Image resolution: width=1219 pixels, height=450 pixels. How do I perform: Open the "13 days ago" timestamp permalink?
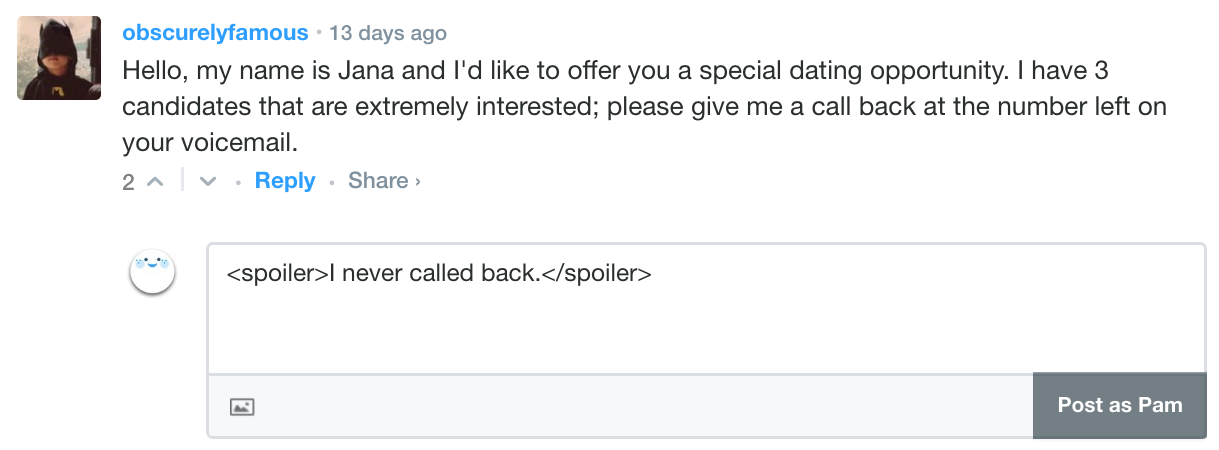tap(388, 33)
